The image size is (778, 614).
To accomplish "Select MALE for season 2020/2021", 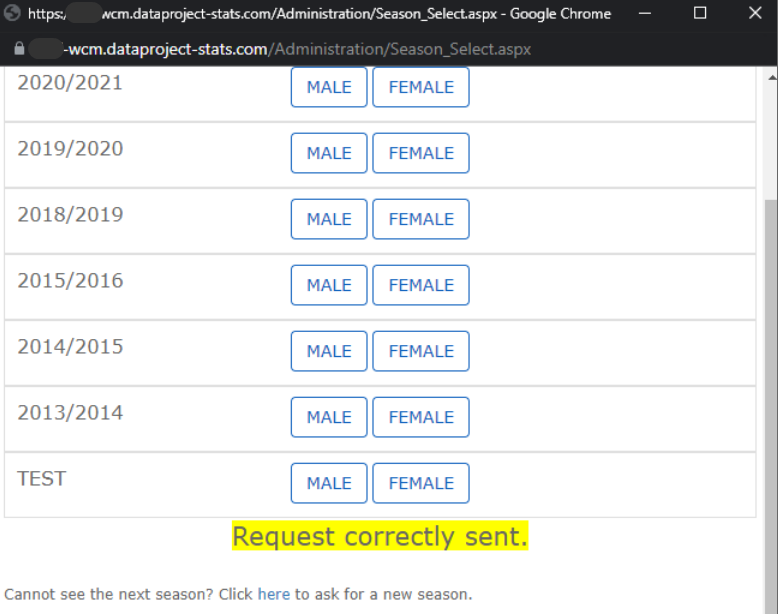I will click(x=329, y=87).
